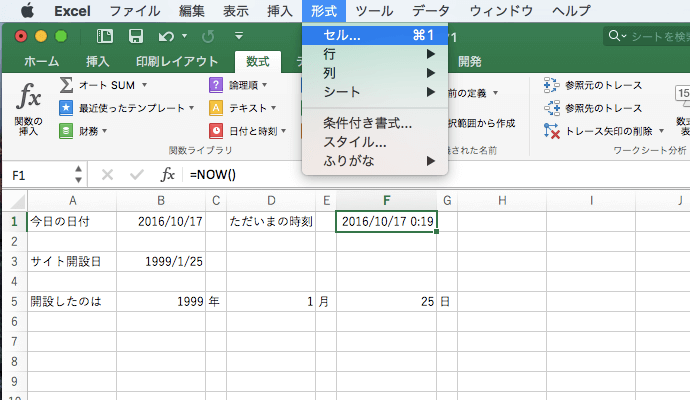Expand the AutoSum dropdown arrow
690x400 pixels.
pyautogui.click(x=144, y=85)
